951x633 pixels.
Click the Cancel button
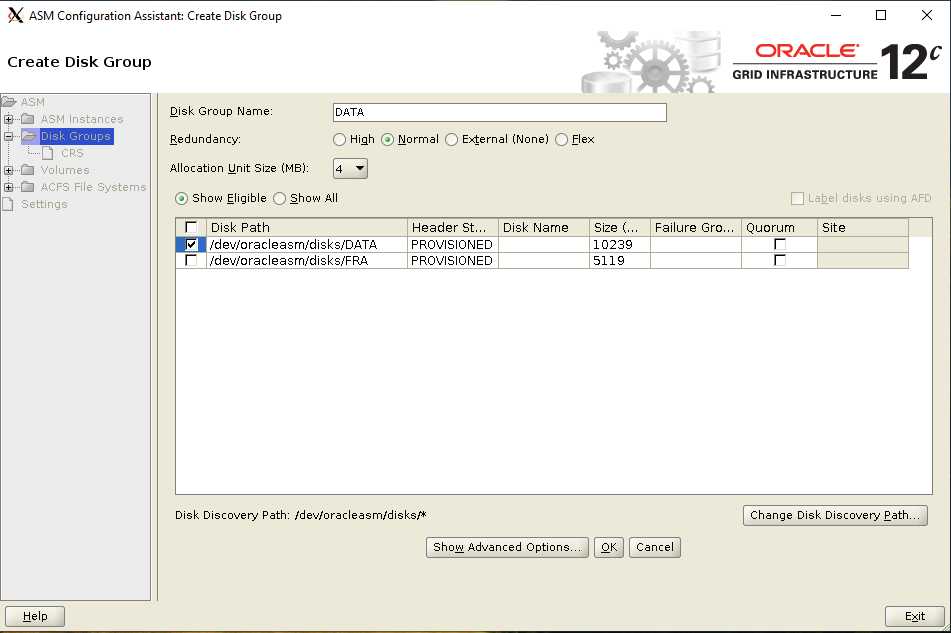pos(655,547)
